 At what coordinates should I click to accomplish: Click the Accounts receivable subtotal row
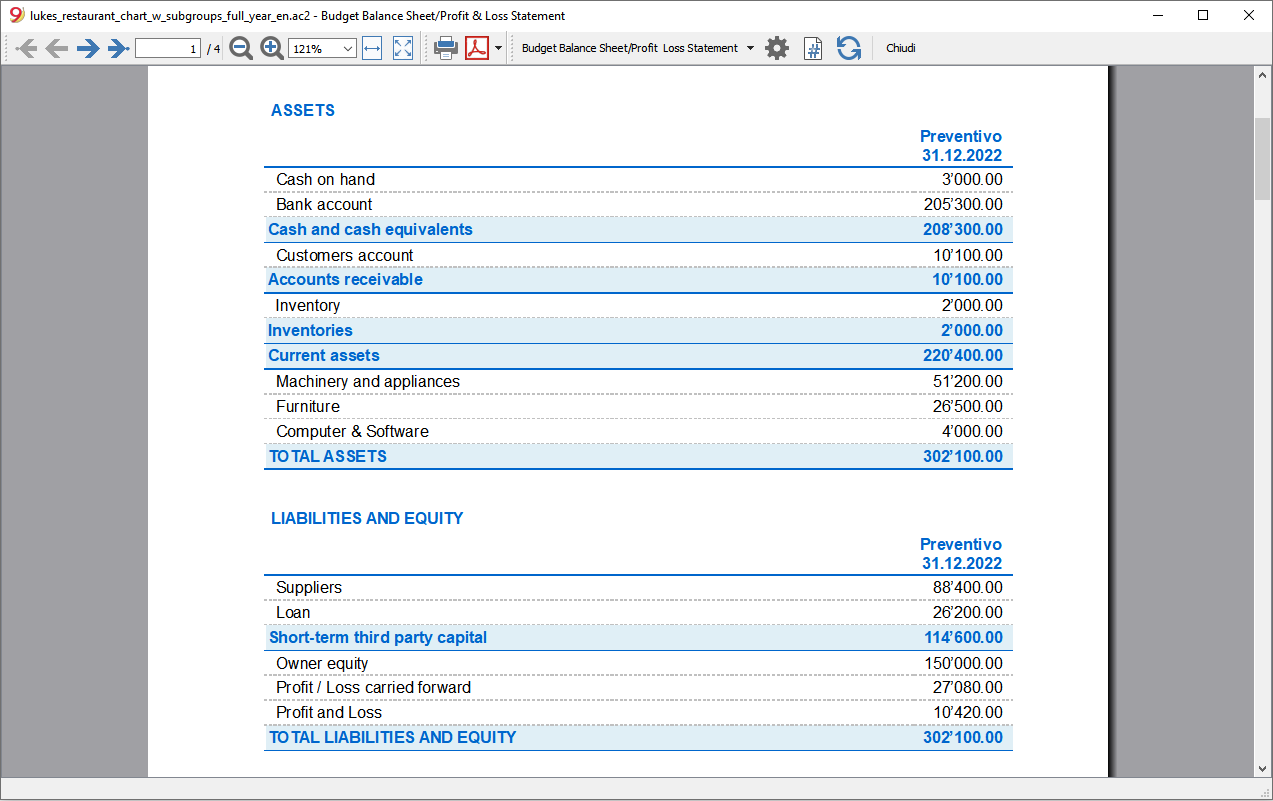point(638,280)
